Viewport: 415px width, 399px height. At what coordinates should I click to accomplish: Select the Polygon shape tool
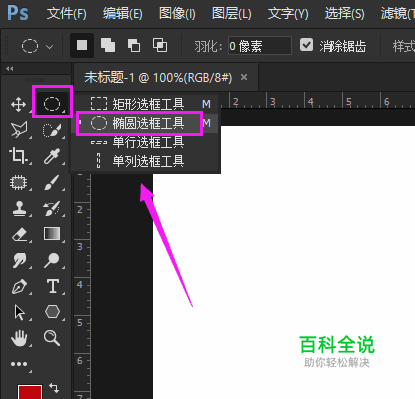coord(52,312)
